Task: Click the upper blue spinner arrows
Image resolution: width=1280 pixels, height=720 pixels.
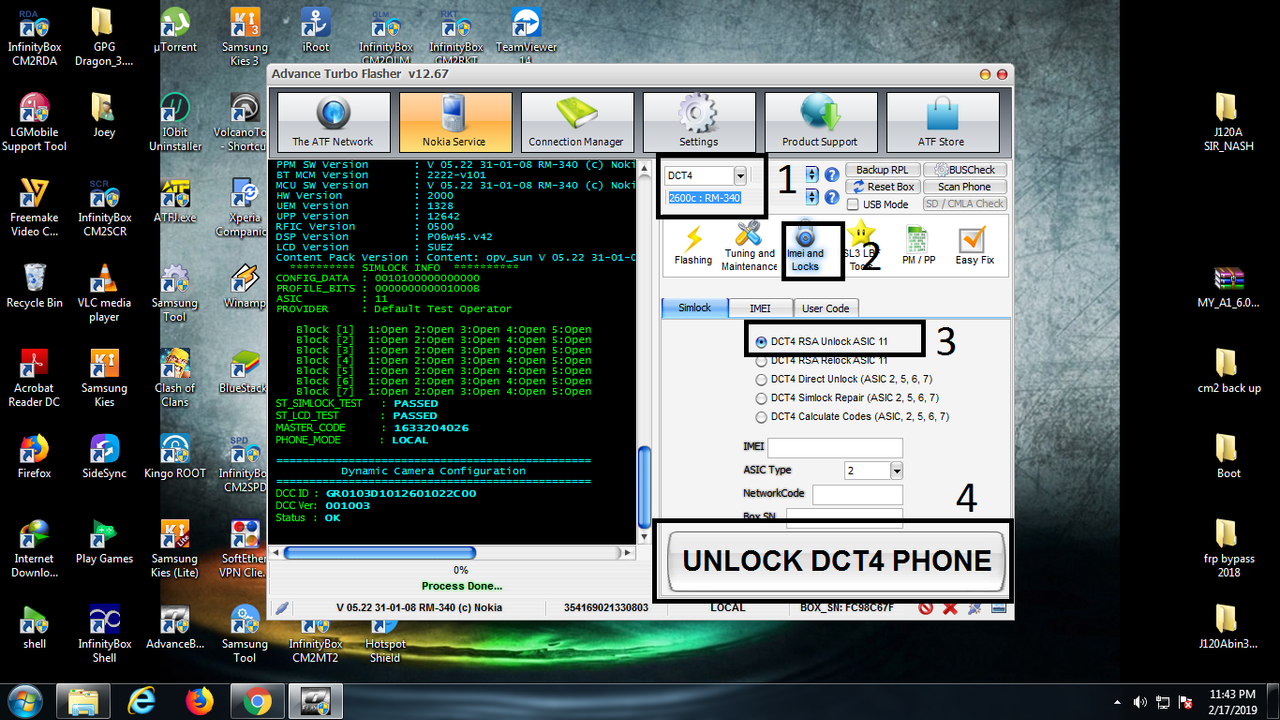Action: [812, 175]
